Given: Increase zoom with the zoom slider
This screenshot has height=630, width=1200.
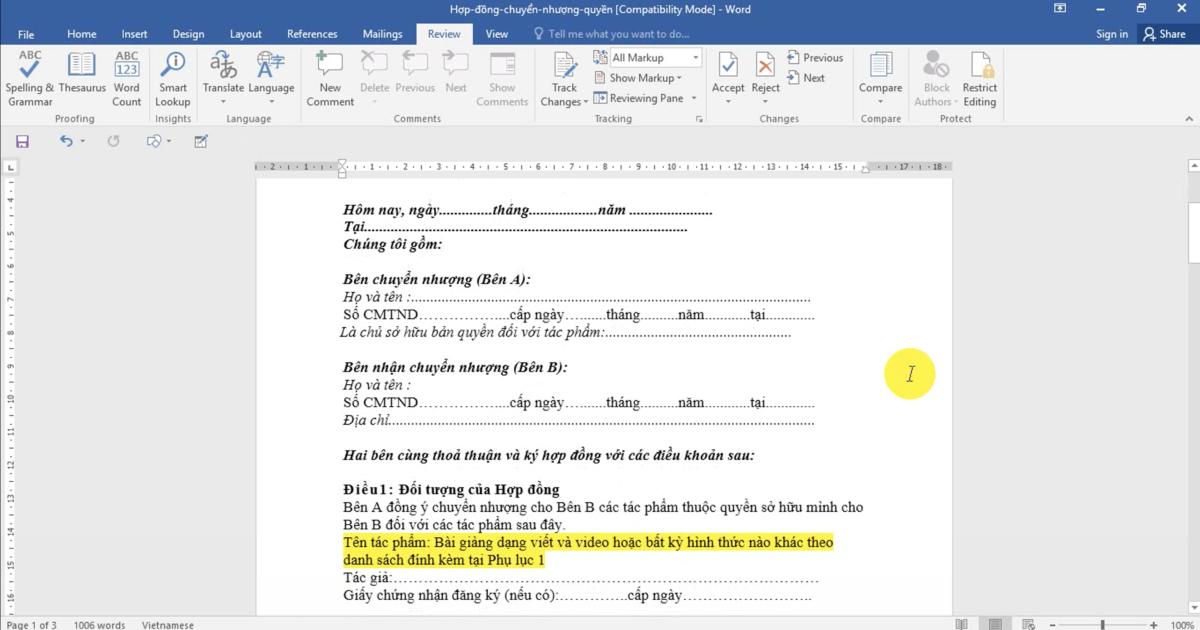Looking at the screenshot, I should coord(1153,624).
